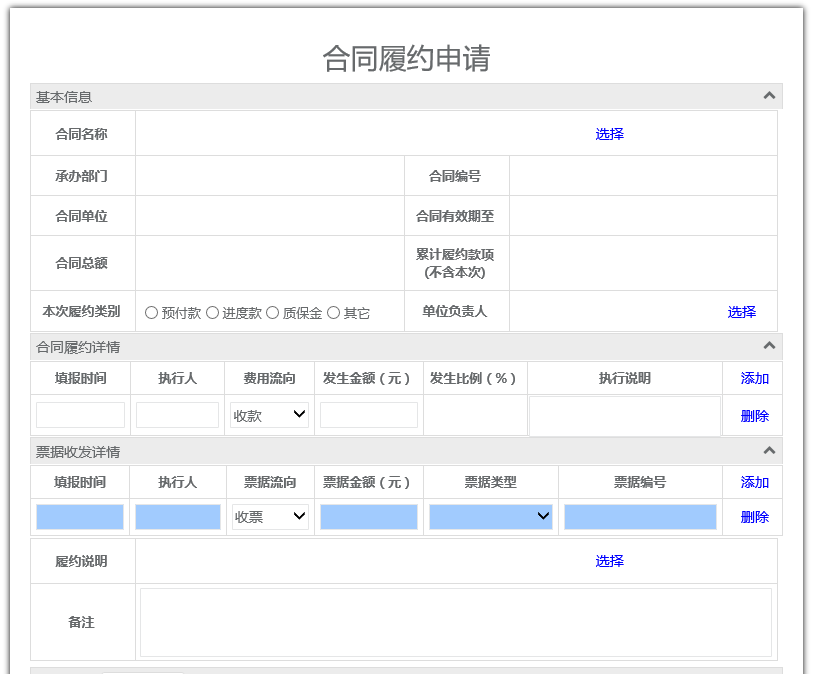The width and height of the screenshot is (815, 674).
Task: Click 删除 in 票据收发详情 row
Action: [x=754, y=517]
